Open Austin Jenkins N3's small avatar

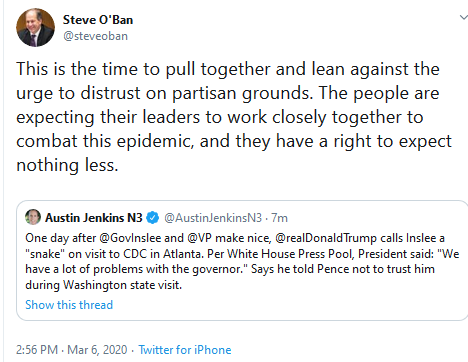coord(33,217)
